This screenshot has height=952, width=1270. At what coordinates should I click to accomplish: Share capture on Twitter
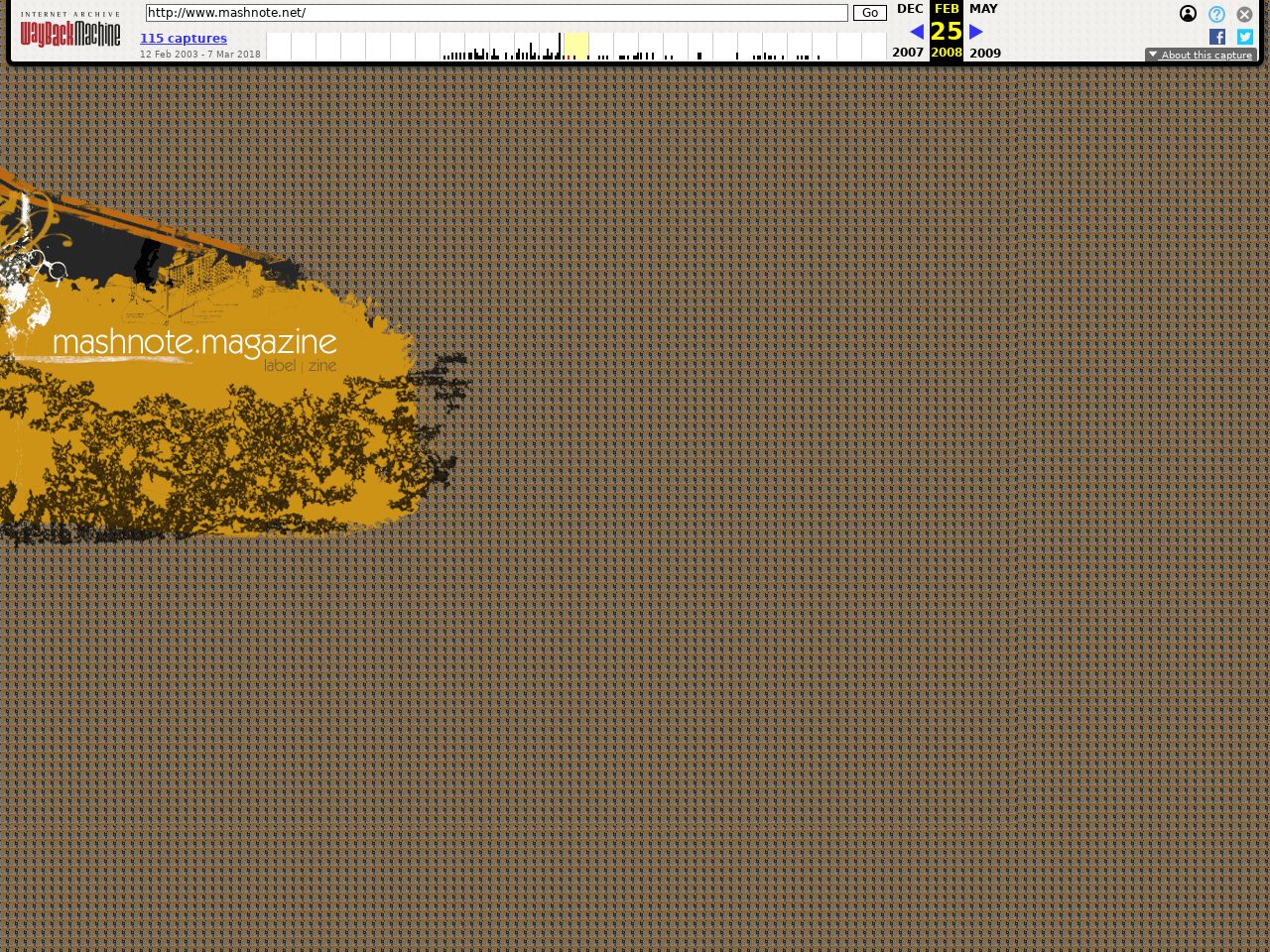[x=1245, y=37]
